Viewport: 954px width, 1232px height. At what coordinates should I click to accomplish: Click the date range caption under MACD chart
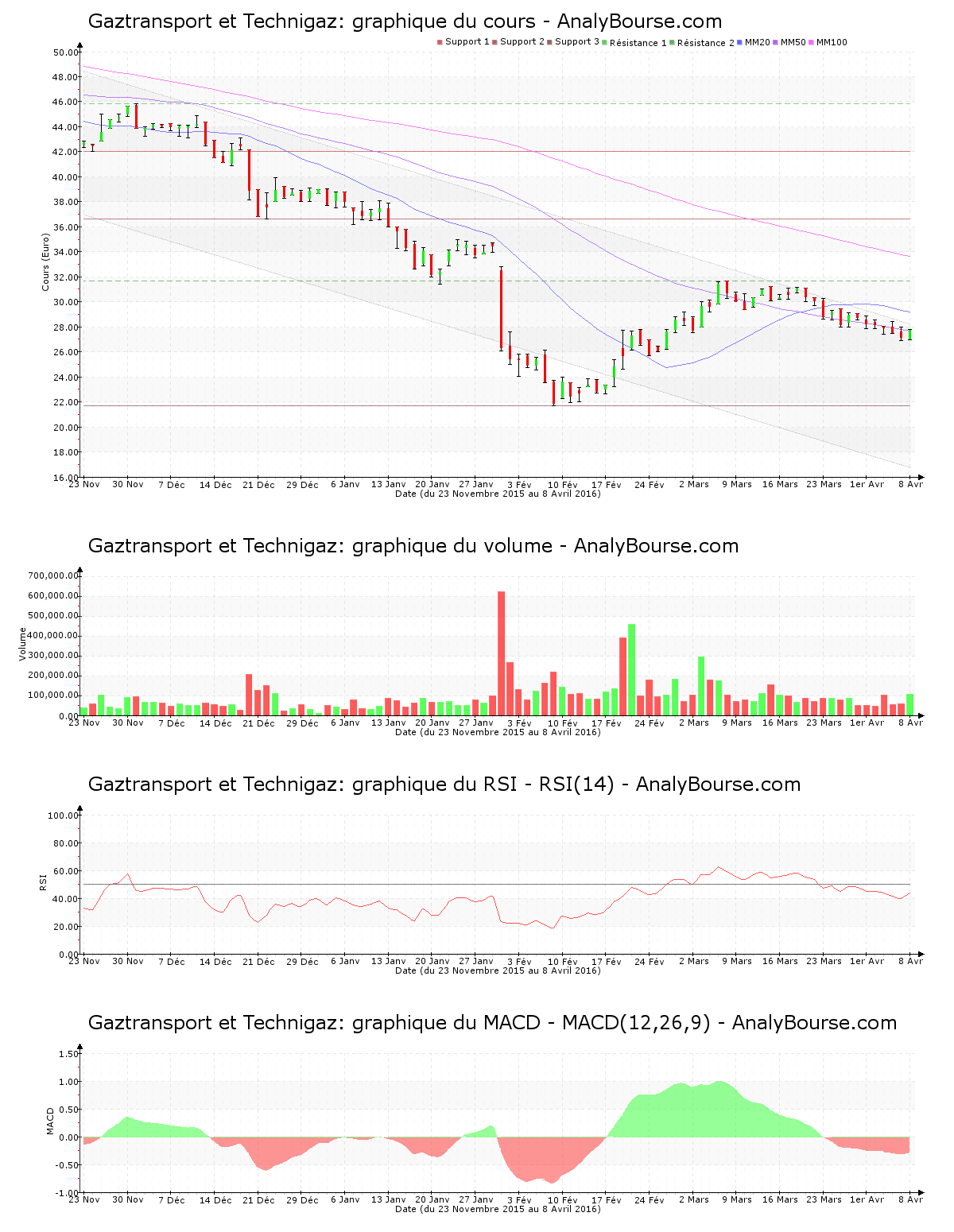498,1209
